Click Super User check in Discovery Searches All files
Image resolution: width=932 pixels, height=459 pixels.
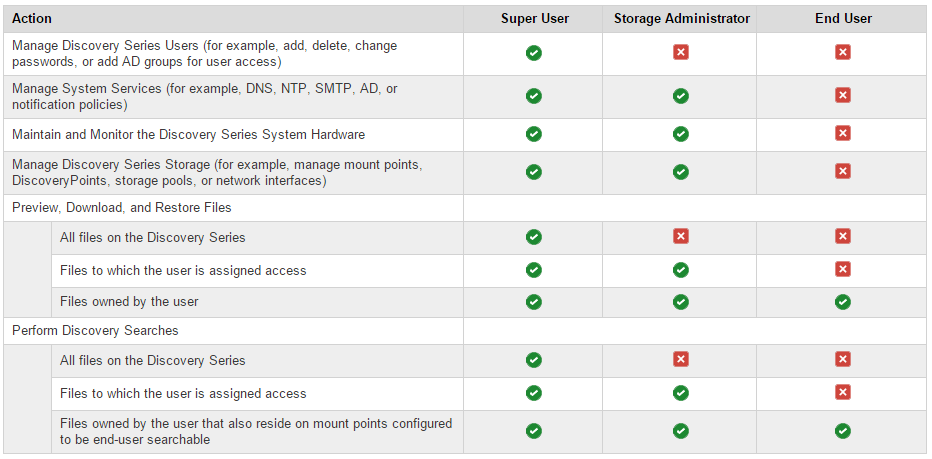coord(533,360)
